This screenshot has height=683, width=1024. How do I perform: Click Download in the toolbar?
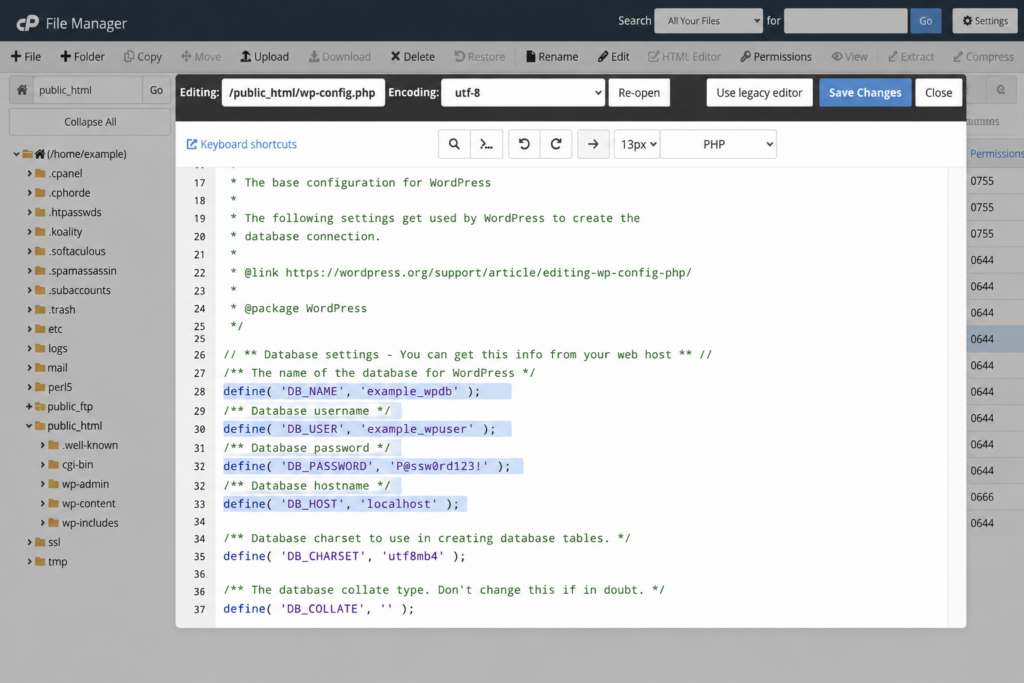pyautogui.click(x=340, y=57)
